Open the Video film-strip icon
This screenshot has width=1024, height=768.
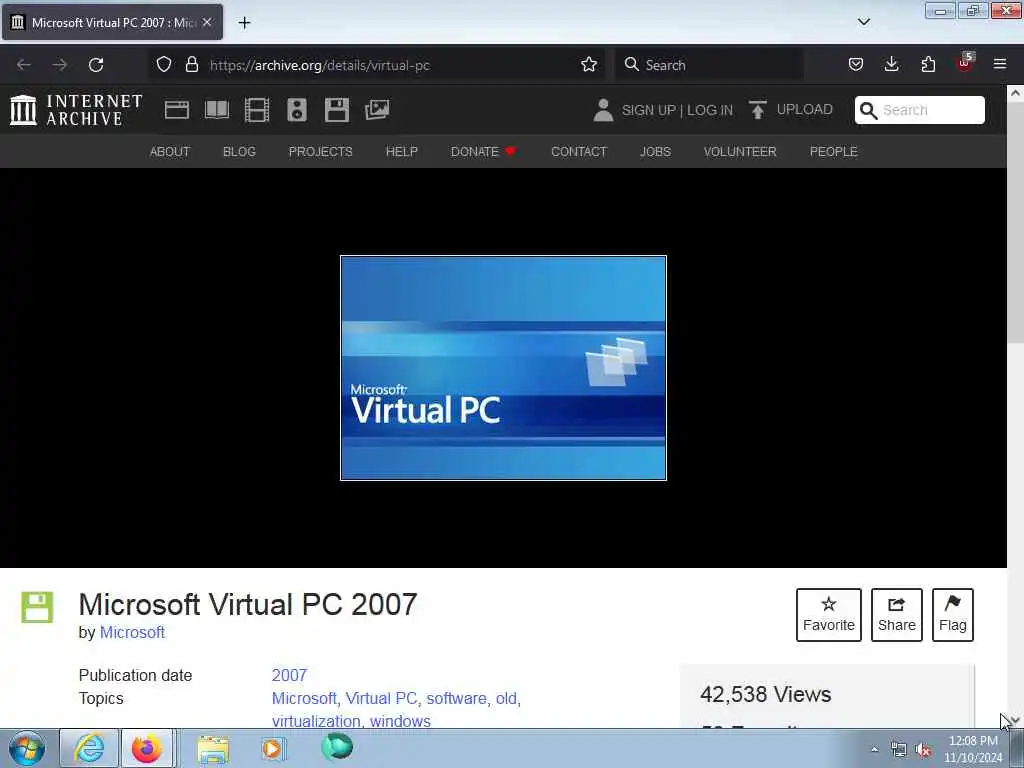click(x=257, y=110)
